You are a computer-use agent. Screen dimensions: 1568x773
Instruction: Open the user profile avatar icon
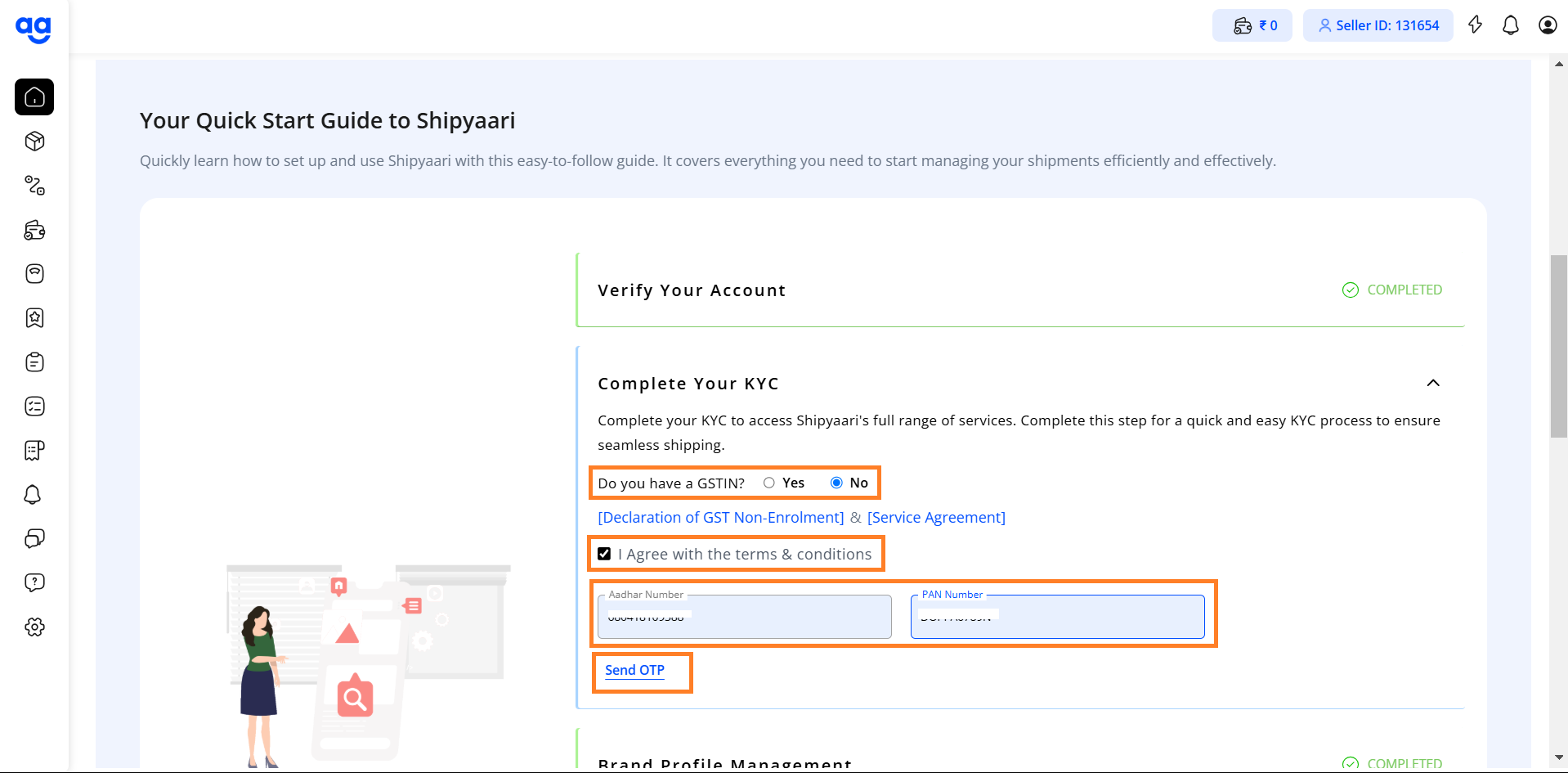pos(1548,25)
